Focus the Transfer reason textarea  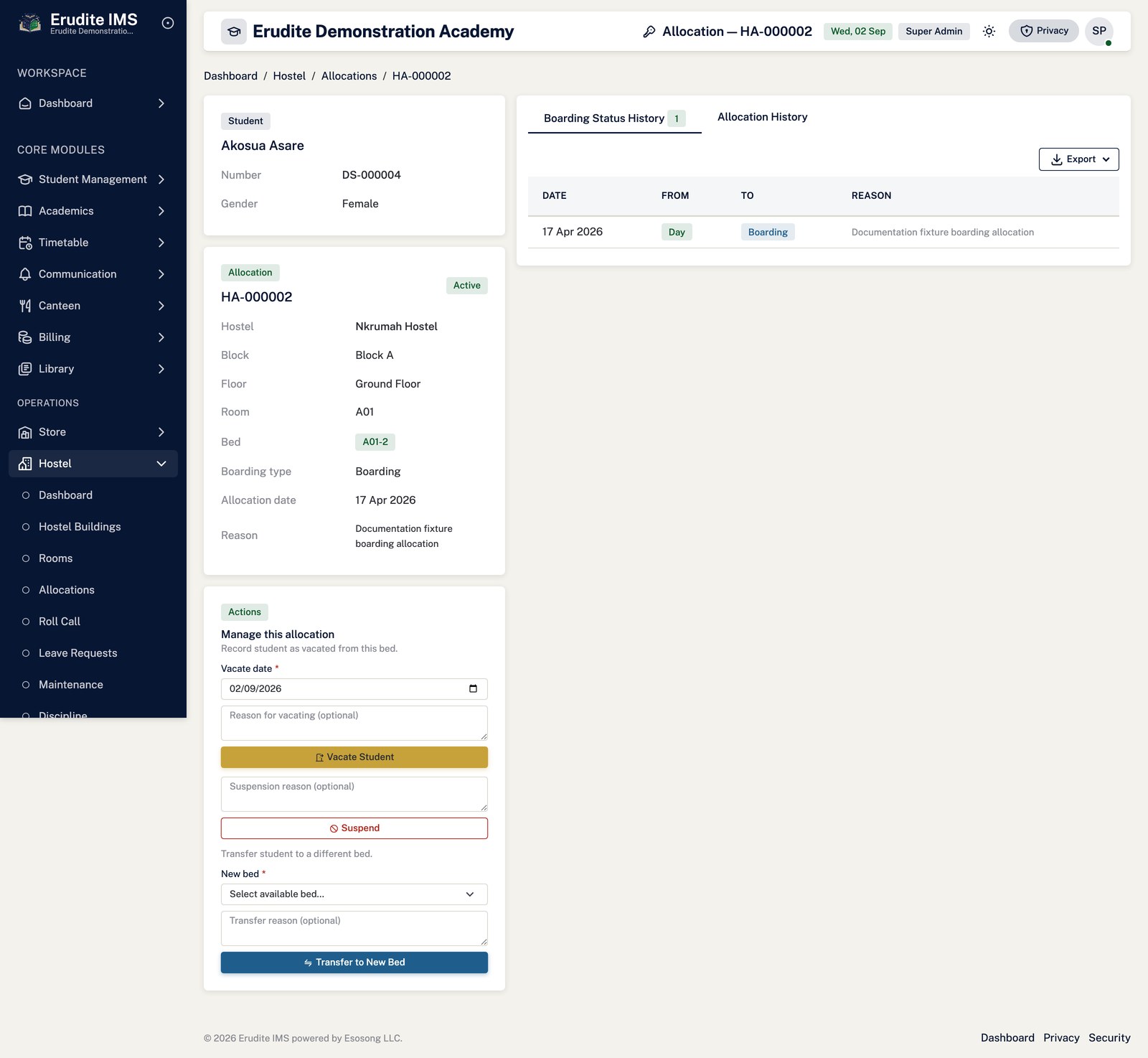tap(354, 928)
